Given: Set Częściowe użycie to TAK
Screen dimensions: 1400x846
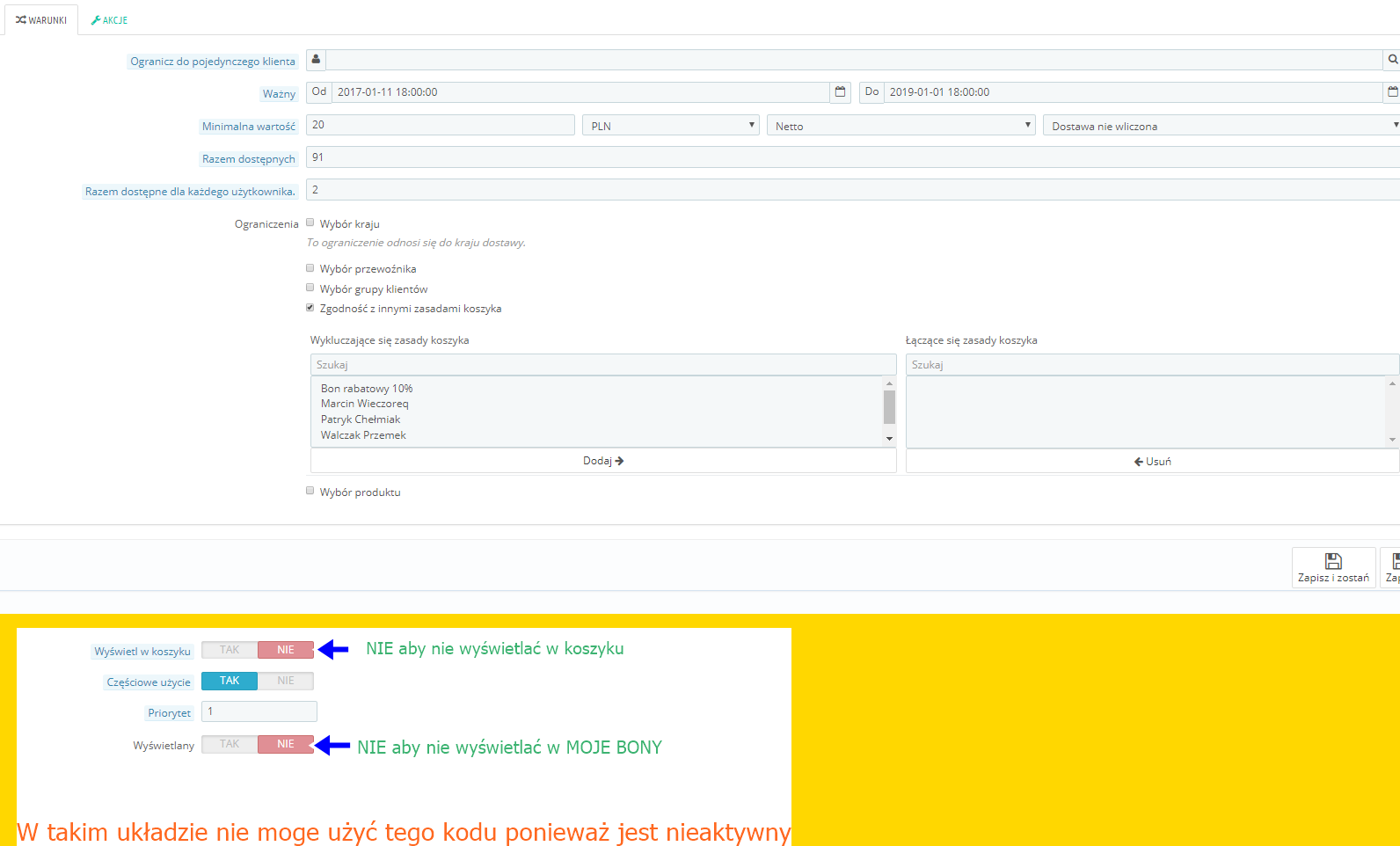Looking at the screenshot, I should pyautogui.click(x=230, y=681).
